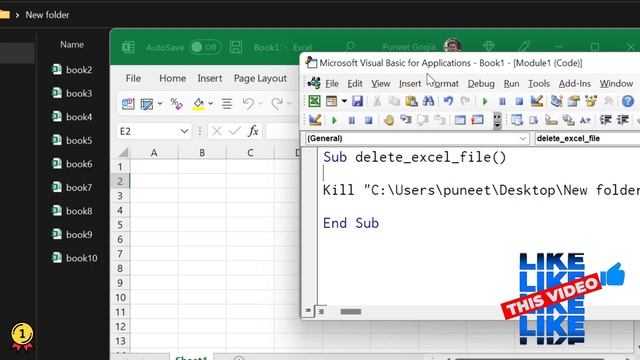This screenshot has height=360, width=640.
Task: Save Book1 using the VBA floppy icon
Action: click(x=357, y=101)
